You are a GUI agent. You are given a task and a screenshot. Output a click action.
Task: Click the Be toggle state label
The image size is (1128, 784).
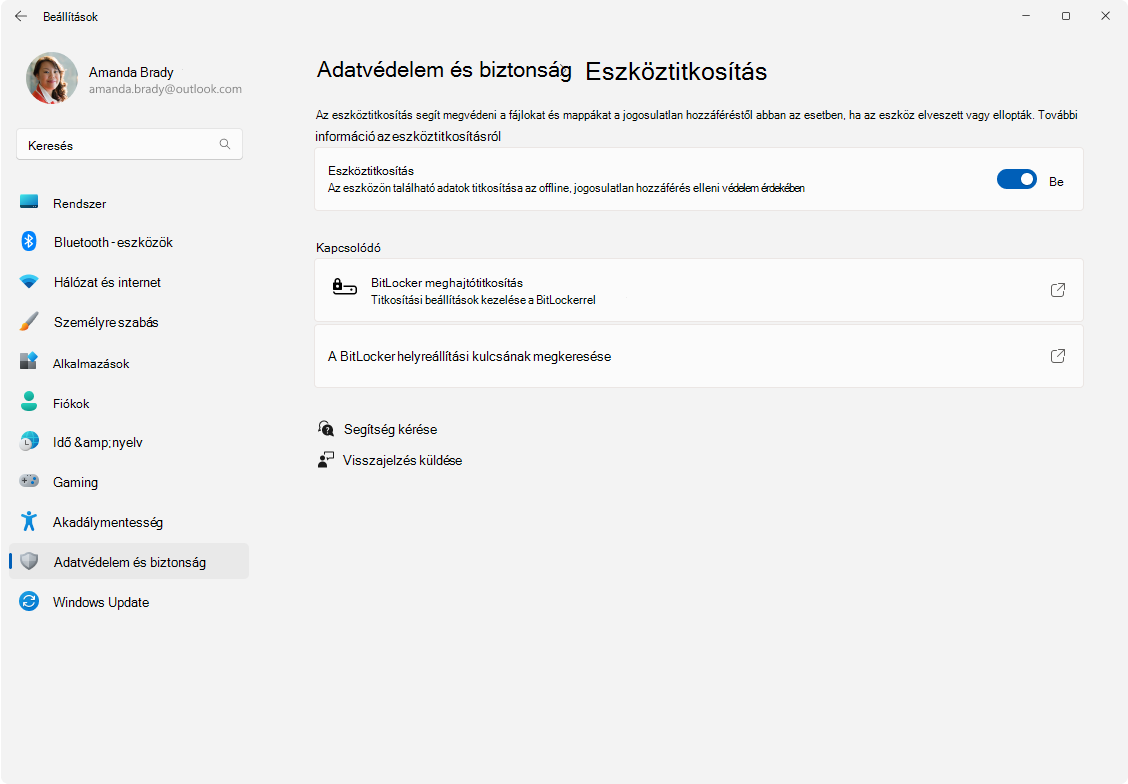pos(1056,182)
